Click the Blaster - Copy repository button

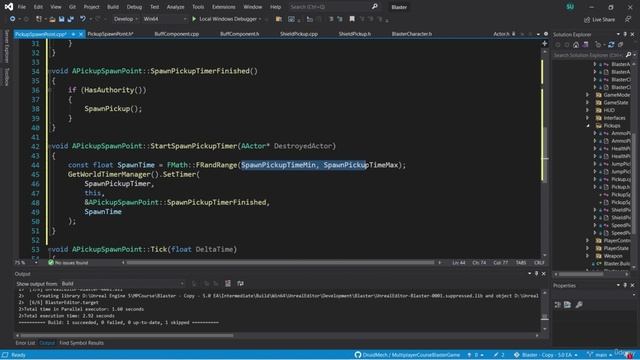point(546,355)
